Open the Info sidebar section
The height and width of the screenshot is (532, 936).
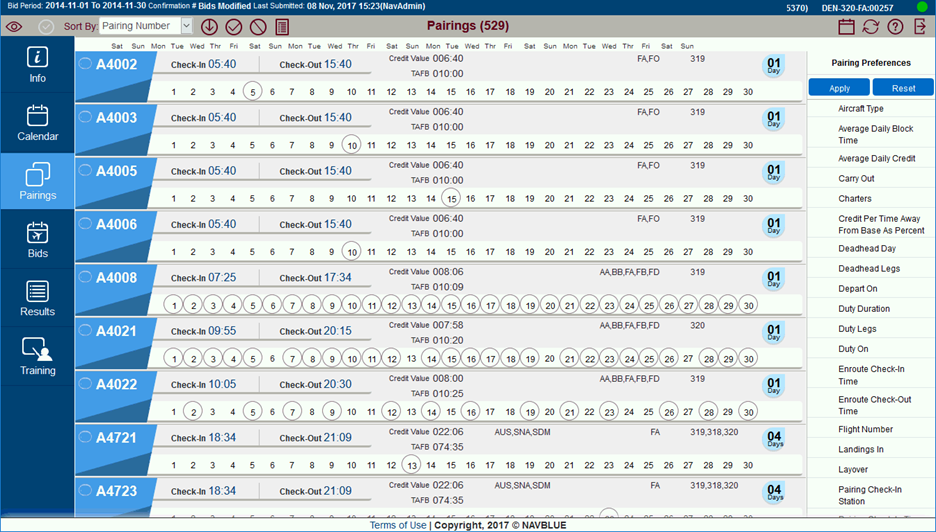[x=37, y=64]
